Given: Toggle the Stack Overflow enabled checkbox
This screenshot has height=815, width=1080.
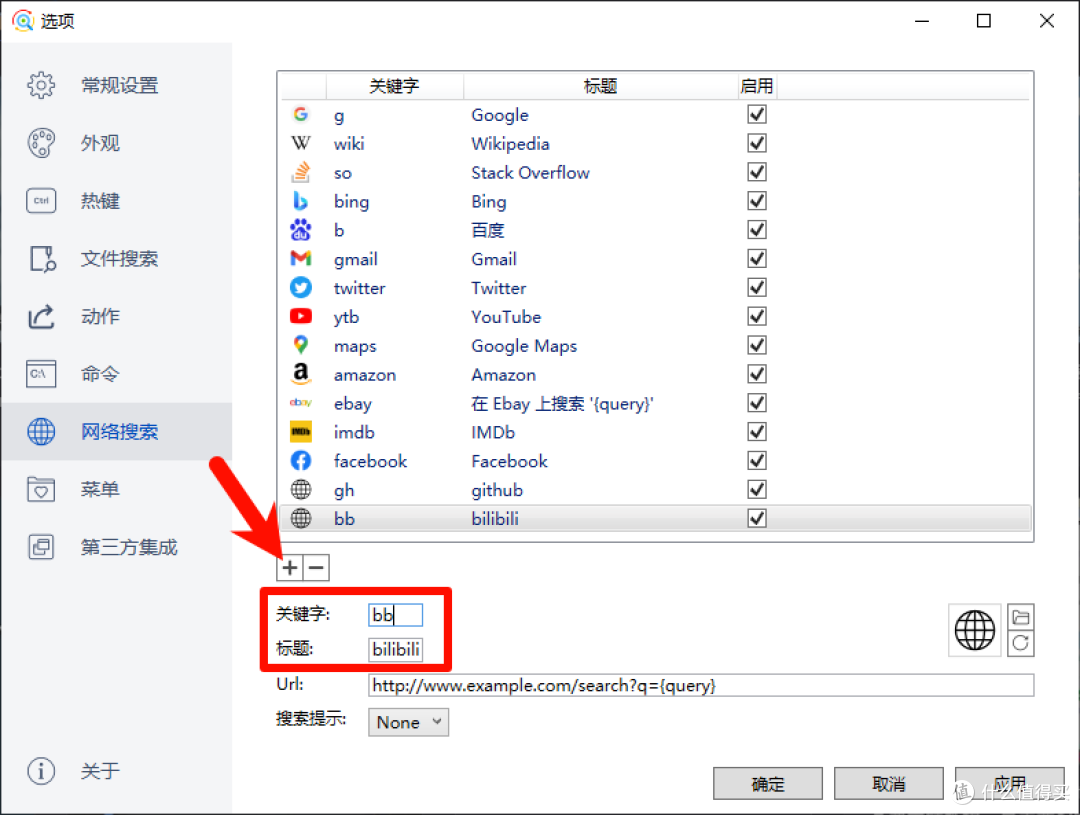Looking at the screenshot, I should (757, 172).
